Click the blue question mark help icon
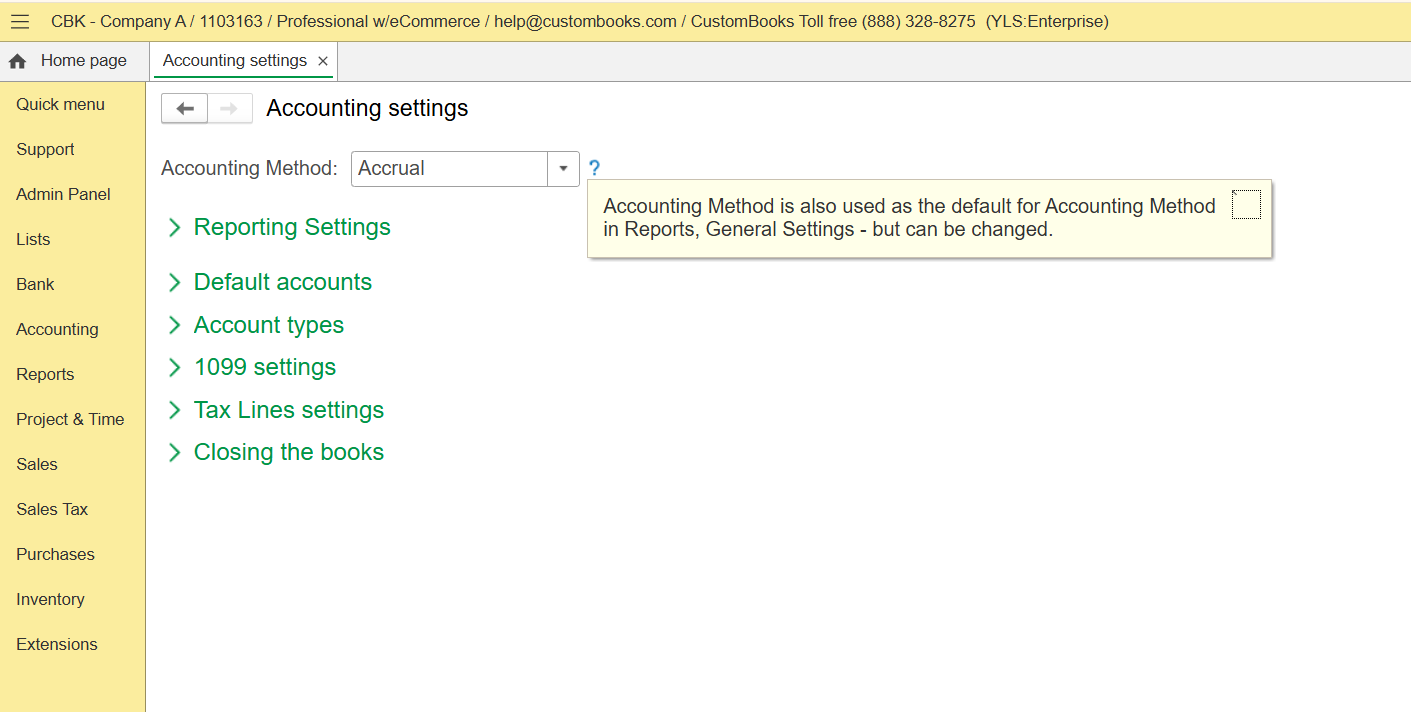1411x712 pixels. pos(594,169)
